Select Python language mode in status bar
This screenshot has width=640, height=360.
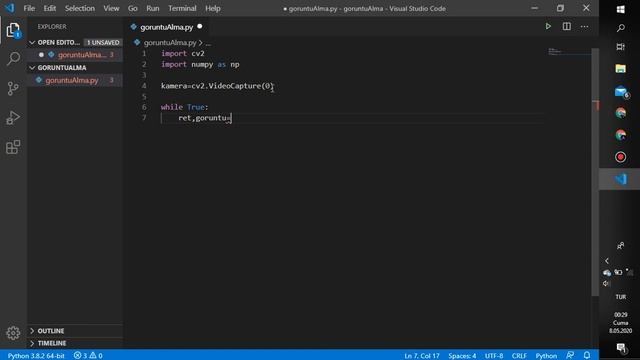(x=546, y=356)
